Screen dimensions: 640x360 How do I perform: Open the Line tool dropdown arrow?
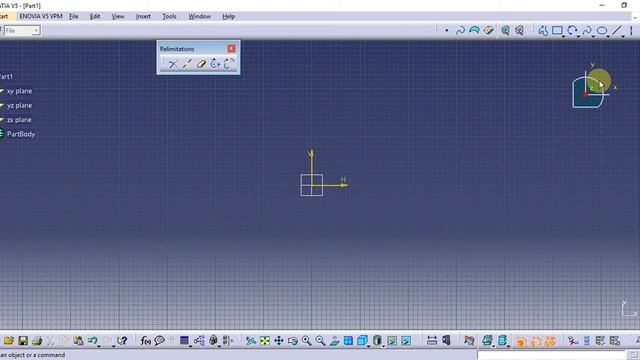tap(623, 36)
